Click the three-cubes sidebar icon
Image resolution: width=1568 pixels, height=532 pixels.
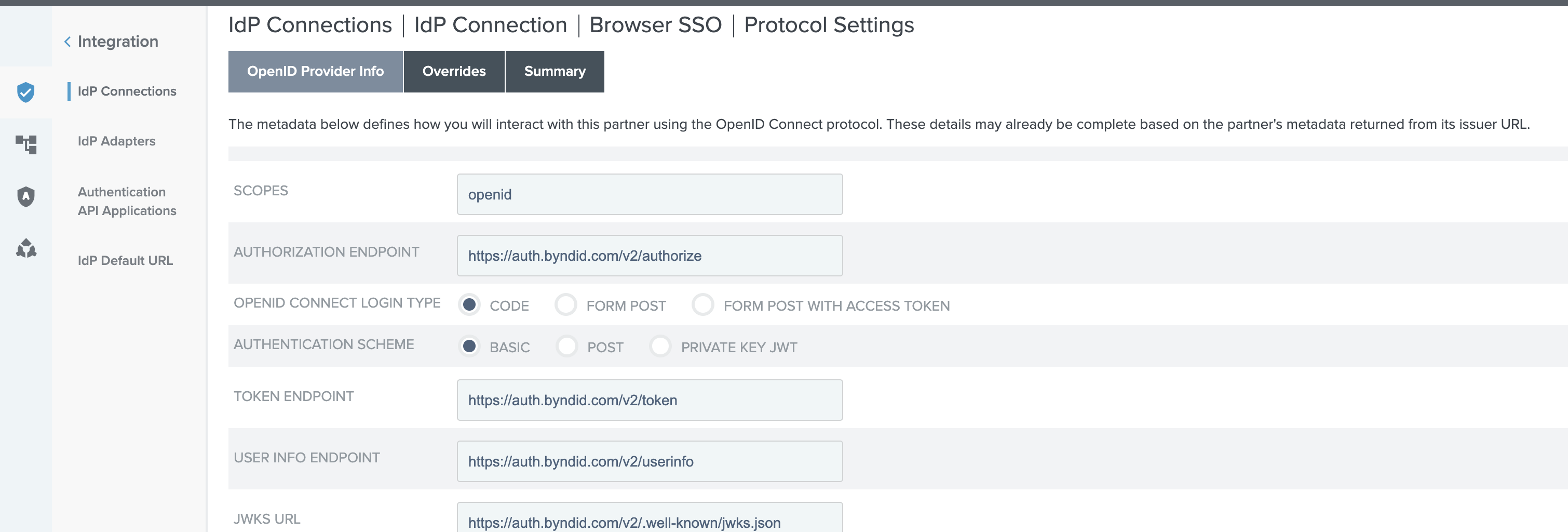(26, 248)
